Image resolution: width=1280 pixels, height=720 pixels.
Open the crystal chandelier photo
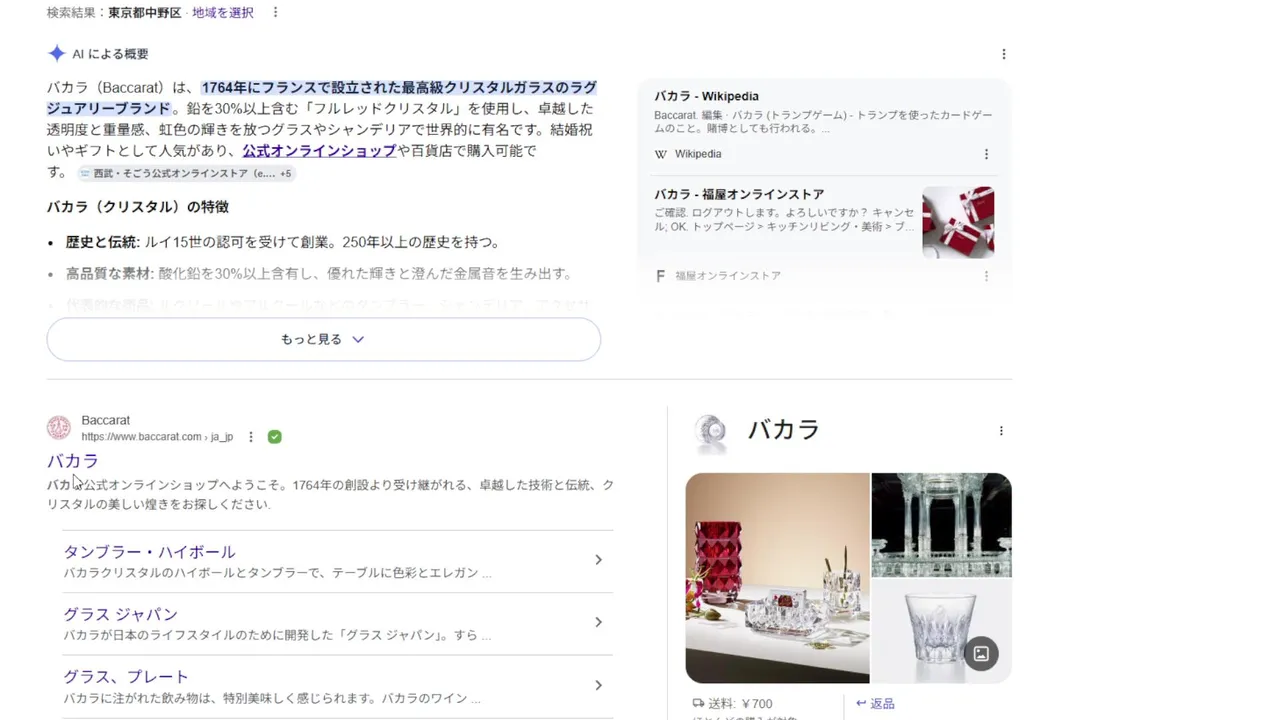tap(942, 525)
